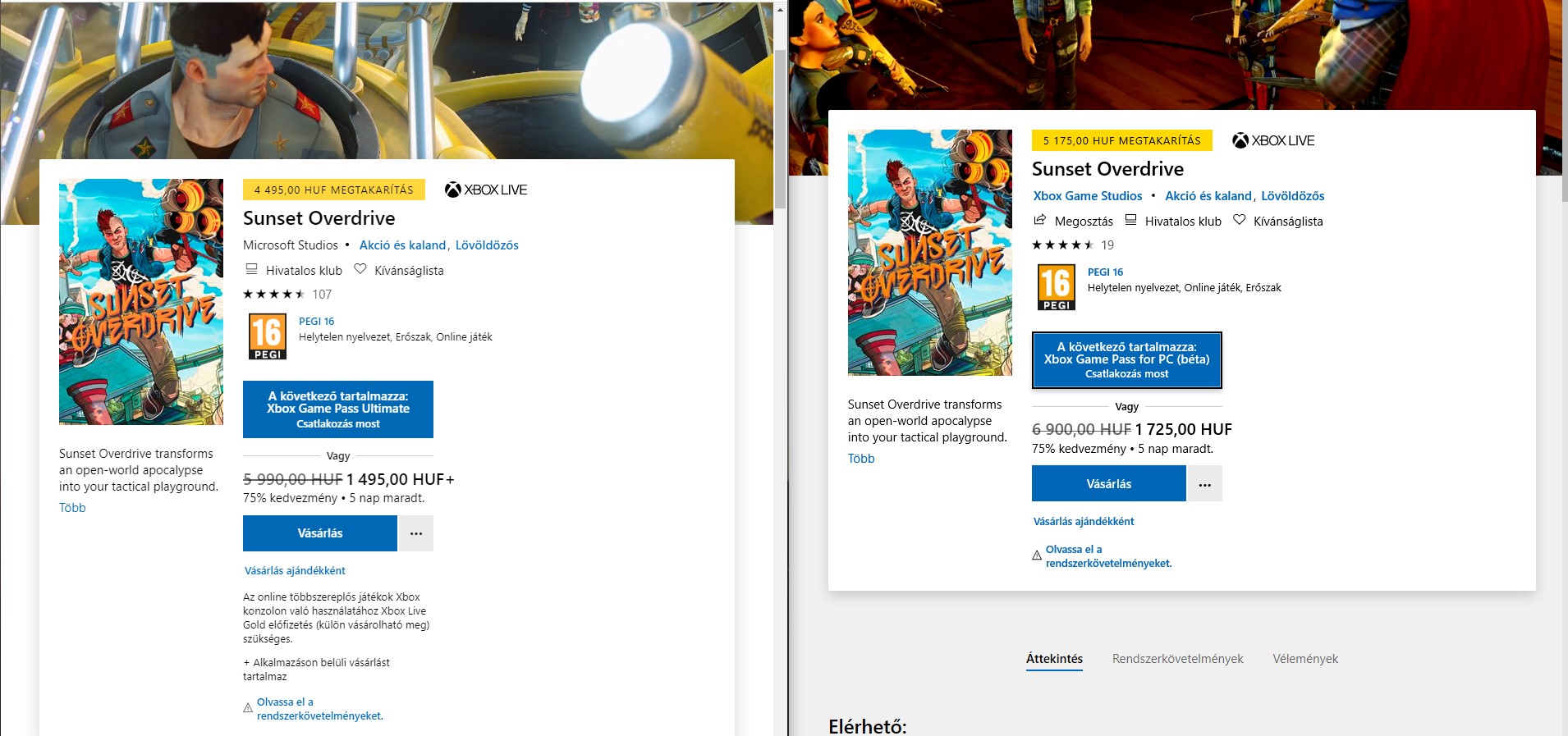
Task: Expand description with Több link in right window
Action: (861, 459)
